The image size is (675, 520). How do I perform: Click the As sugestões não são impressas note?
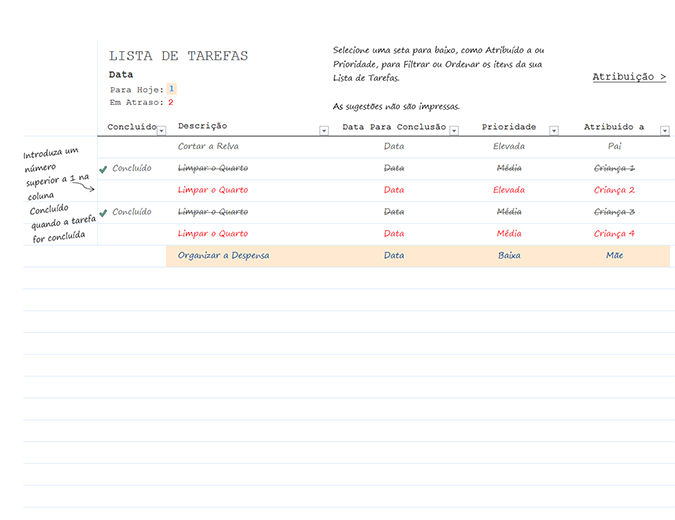[396, 106]
